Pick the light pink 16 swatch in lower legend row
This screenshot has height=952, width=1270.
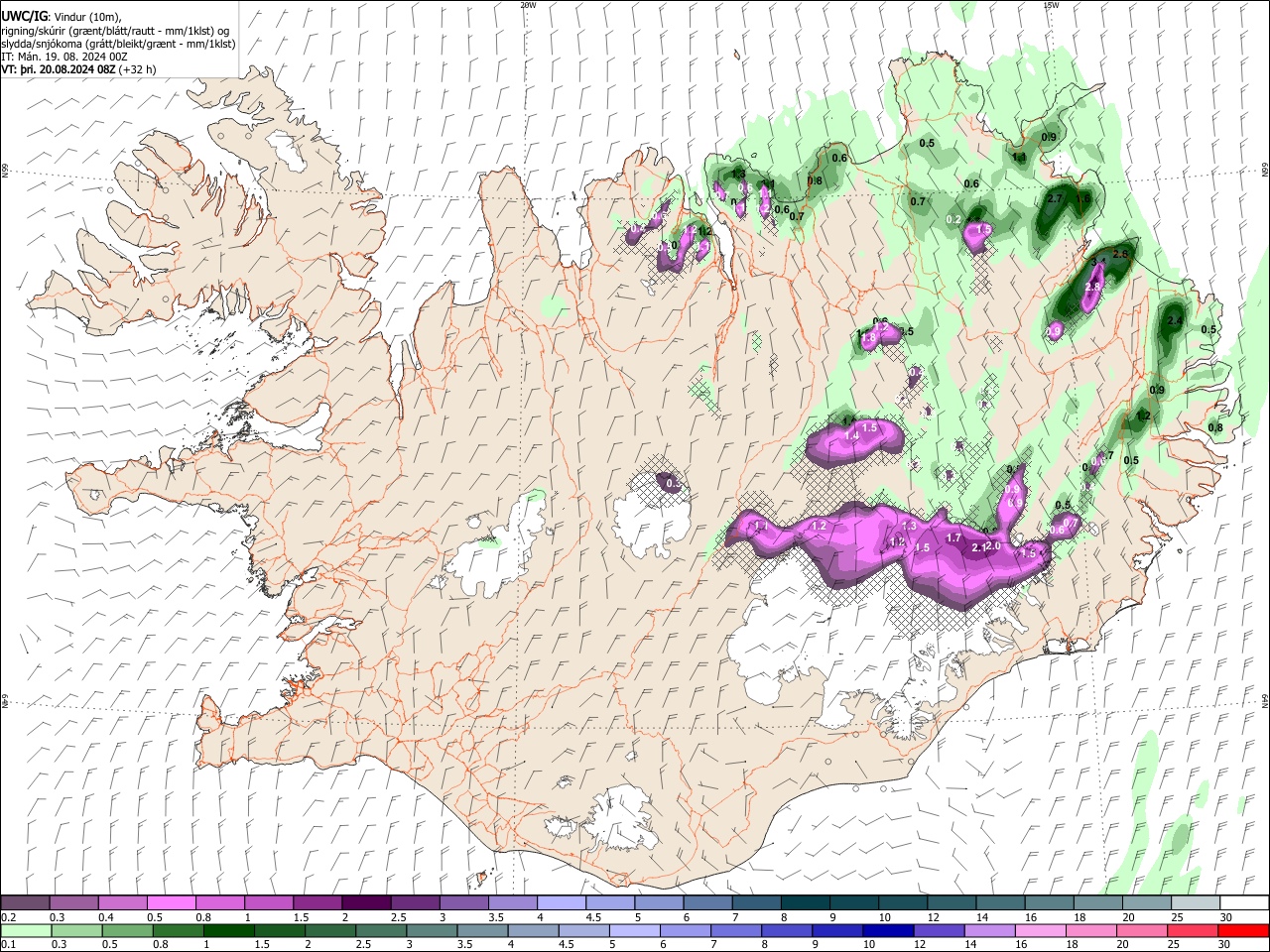tap(1041, 930)
